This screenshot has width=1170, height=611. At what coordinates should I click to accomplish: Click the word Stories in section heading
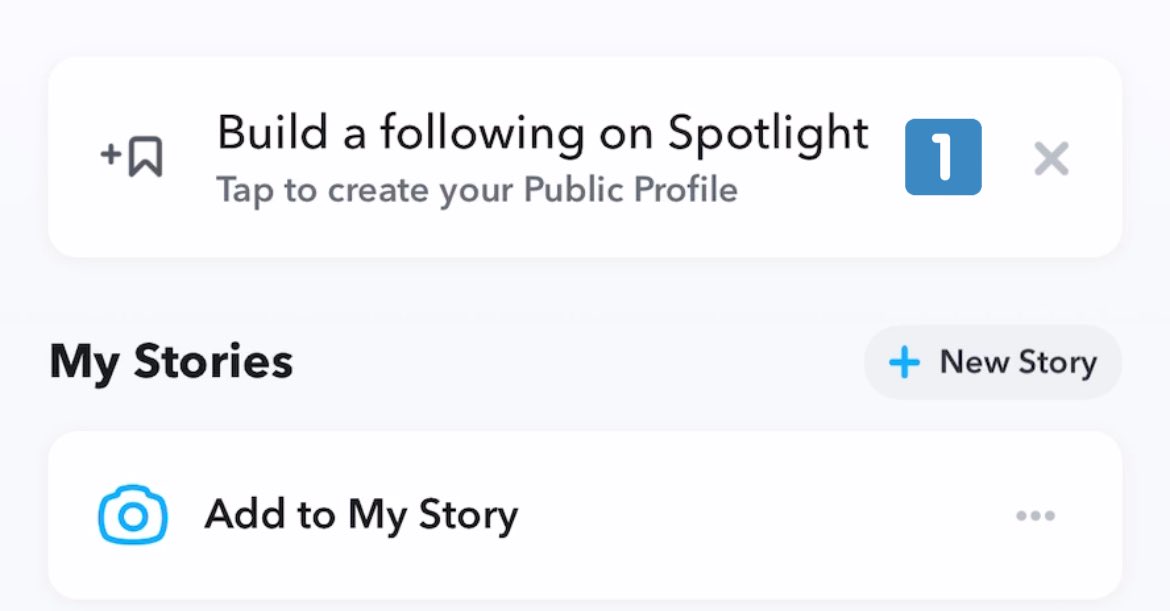click(213, 362)
